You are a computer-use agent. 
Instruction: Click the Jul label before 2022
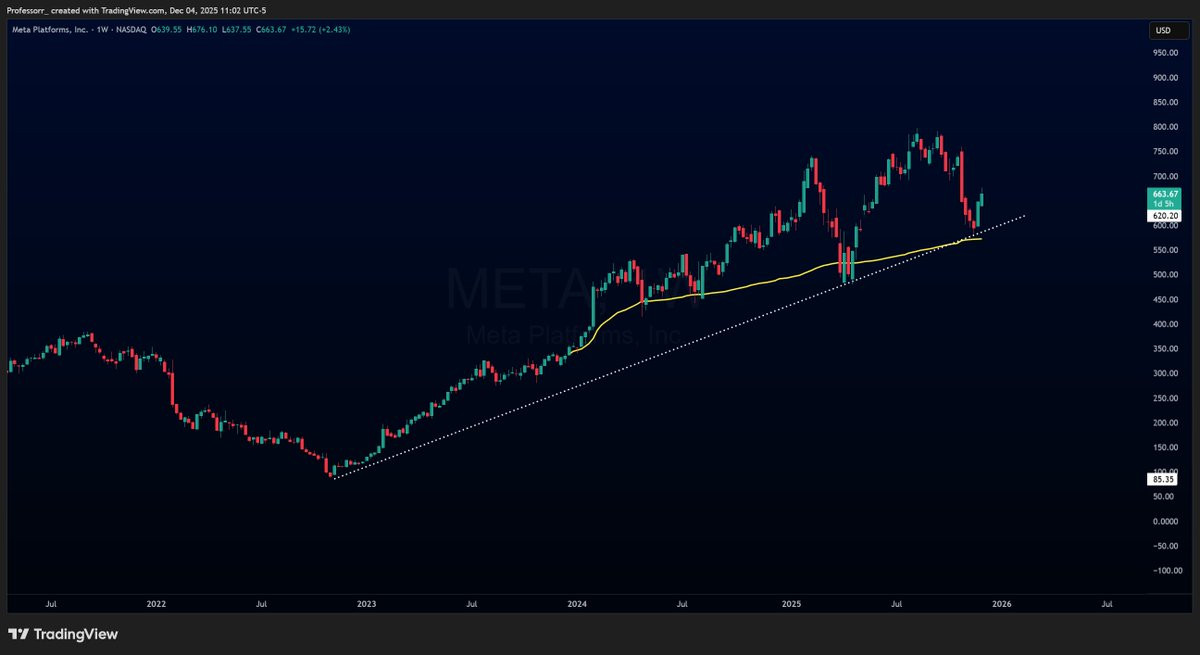51,604
